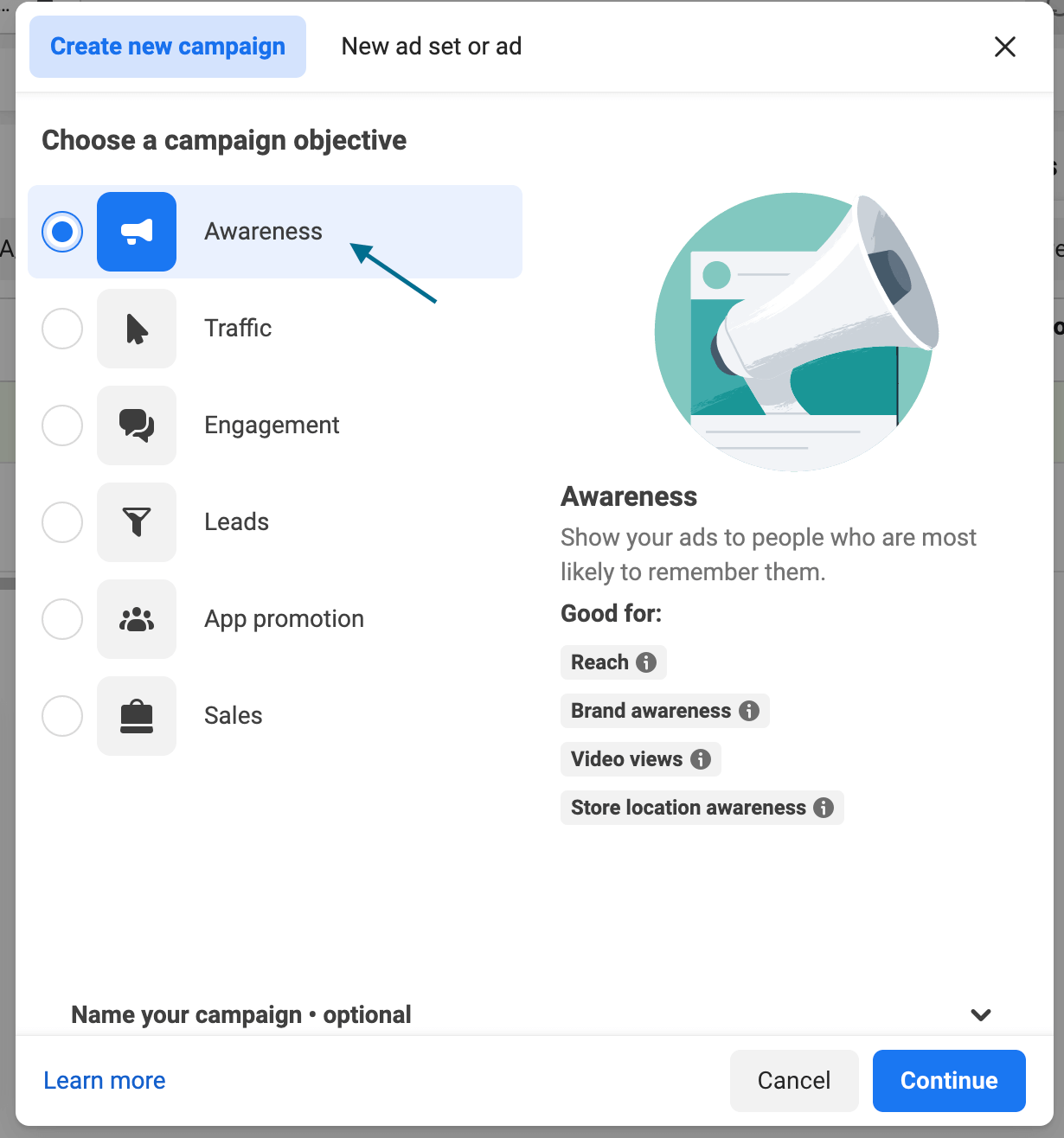Select the App promotion people icon
The width and height of the screenshot is (1064, 1138).
pos(136,619)
